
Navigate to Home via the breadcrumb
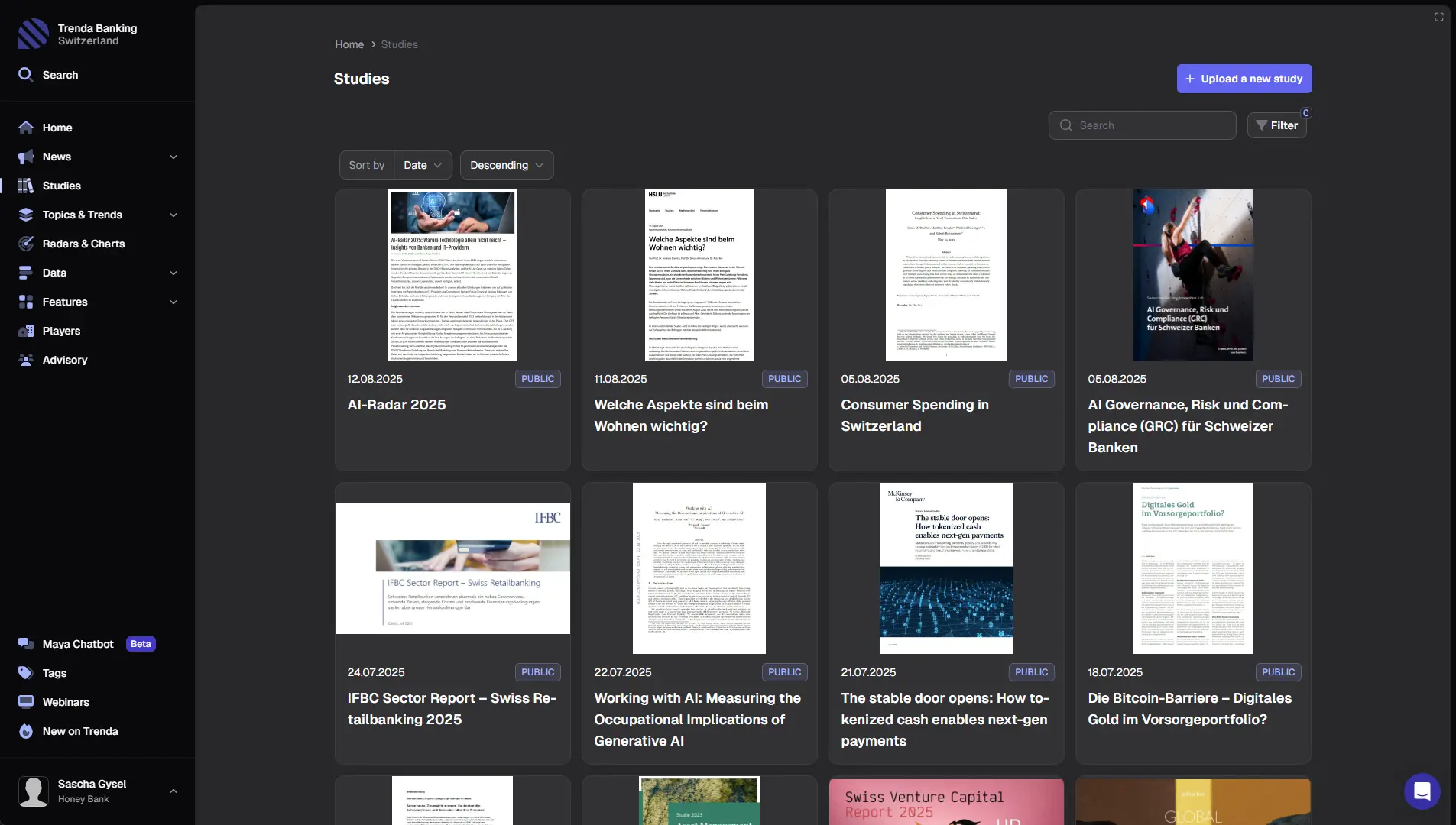tap(349, 44)
